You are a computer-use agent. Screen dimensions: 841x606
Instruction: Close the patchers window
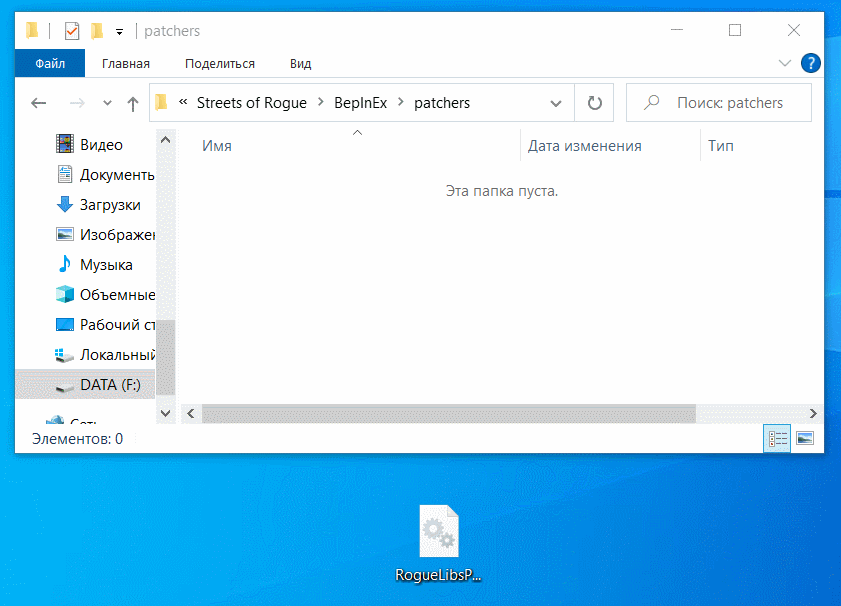794,30
